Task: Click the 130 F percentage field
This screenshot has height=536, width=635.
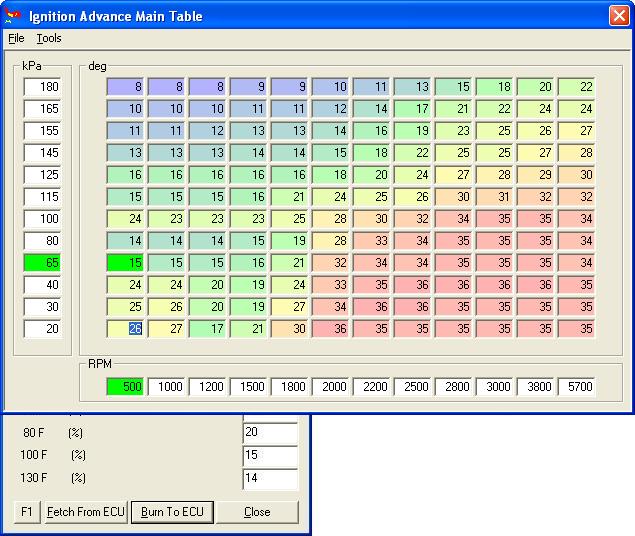Action: 270,479
